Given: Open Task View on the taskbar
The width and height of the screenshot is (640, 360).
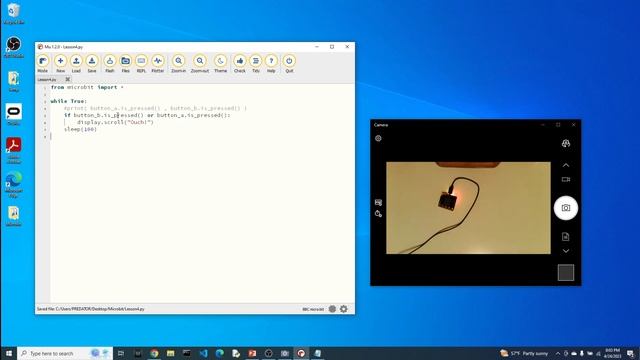Looking at the screenshot, I should [121, 353].
